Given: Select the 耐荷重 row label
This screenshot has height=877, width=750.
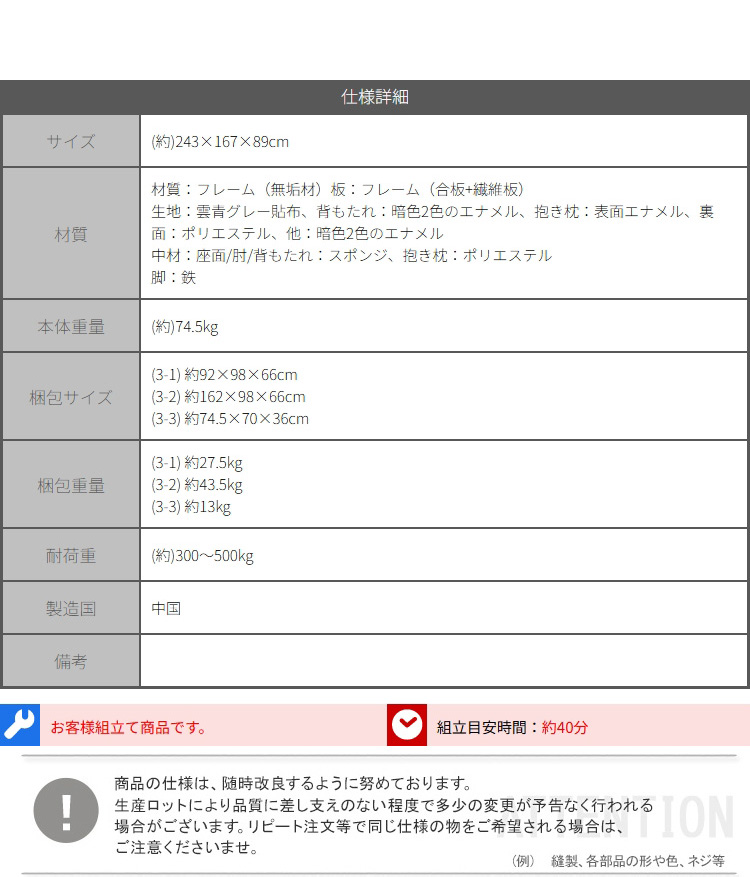Looking at the screenshot, I should point(71,555).
